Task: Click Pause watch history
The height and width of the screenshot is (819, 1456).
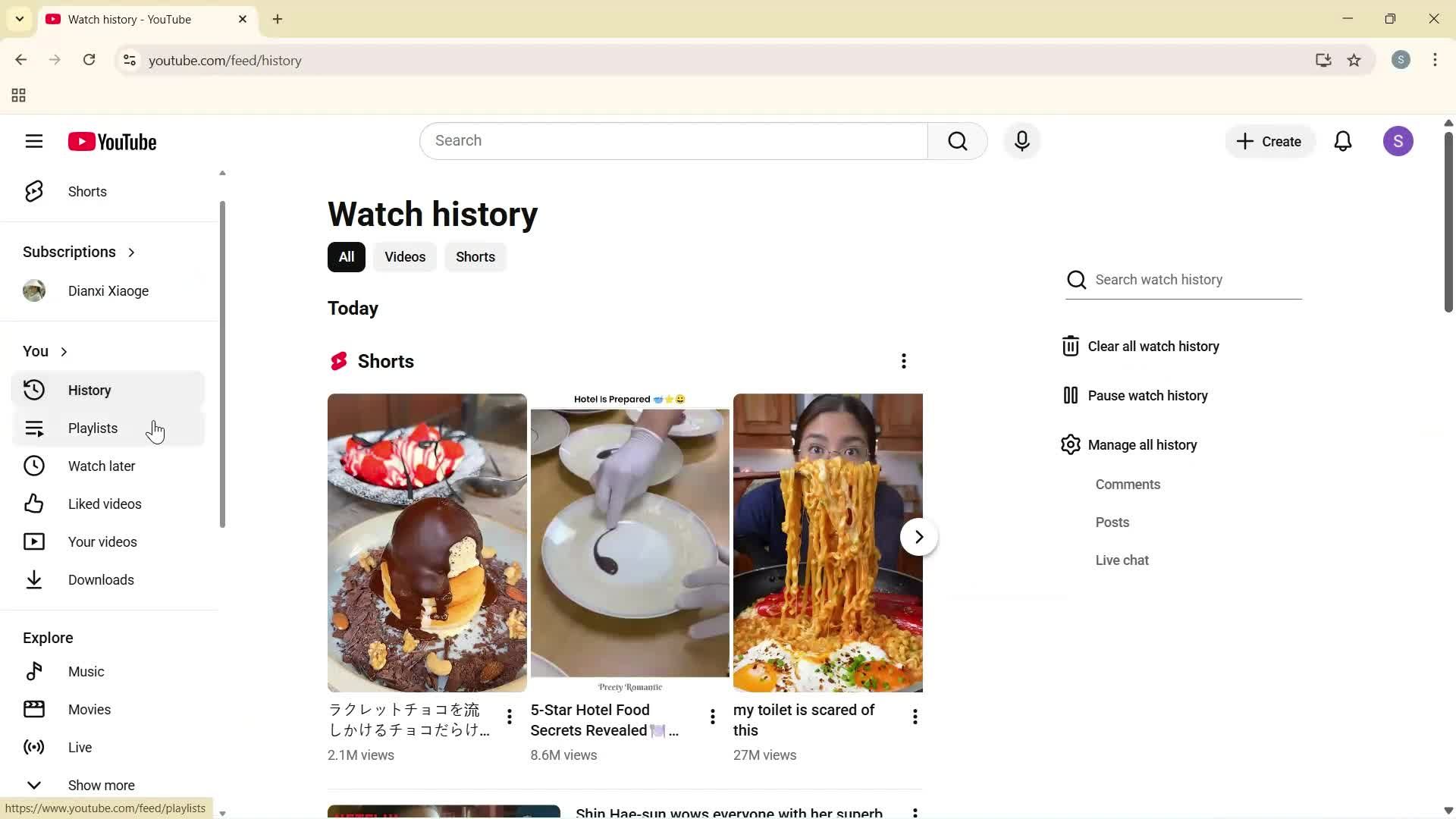Action: tap(1148, 395)
